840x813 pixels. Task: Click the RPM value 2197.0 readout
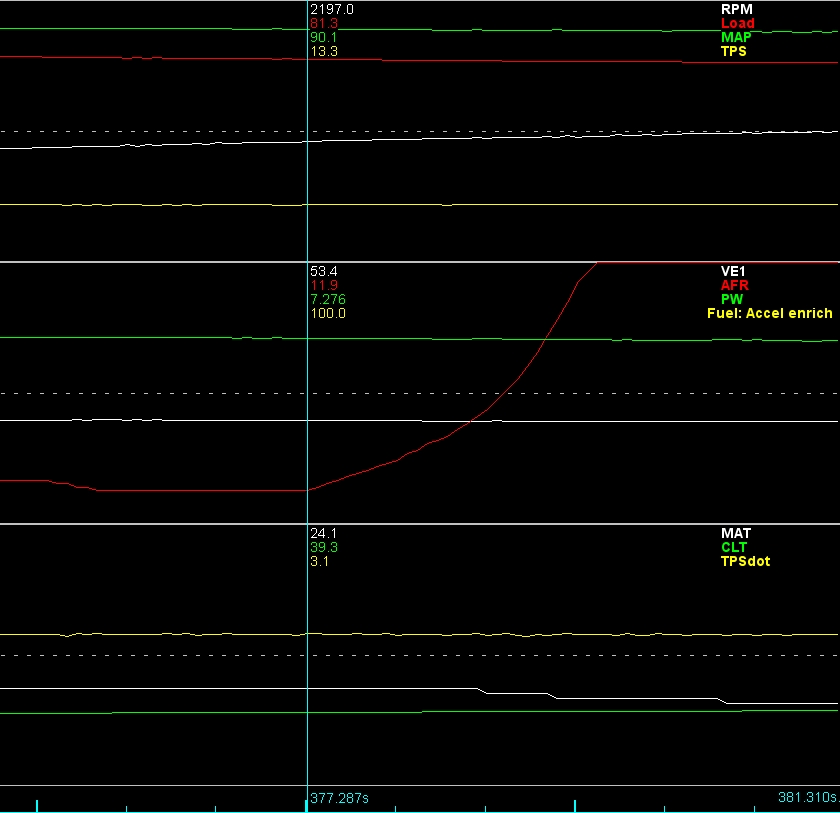point(332,9)
